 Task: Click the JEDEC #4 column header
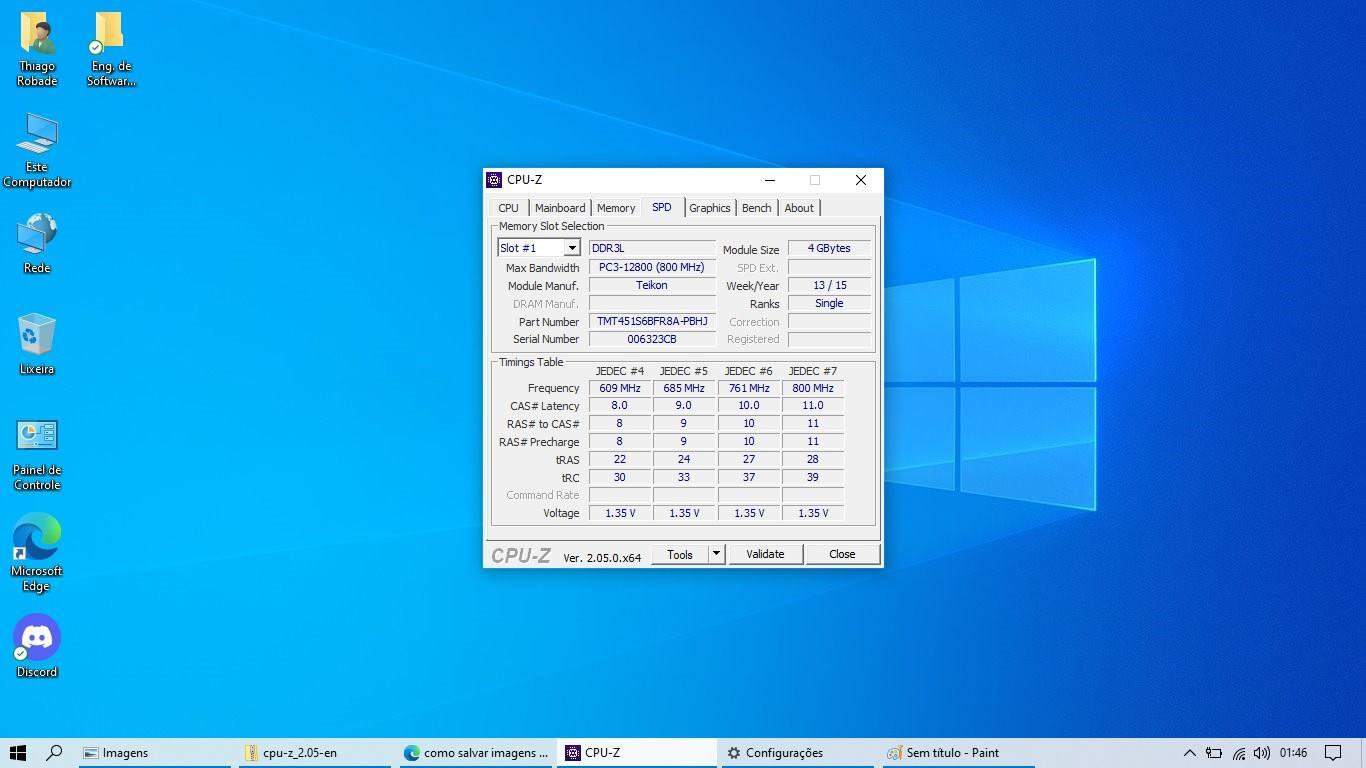click(620, 371)
